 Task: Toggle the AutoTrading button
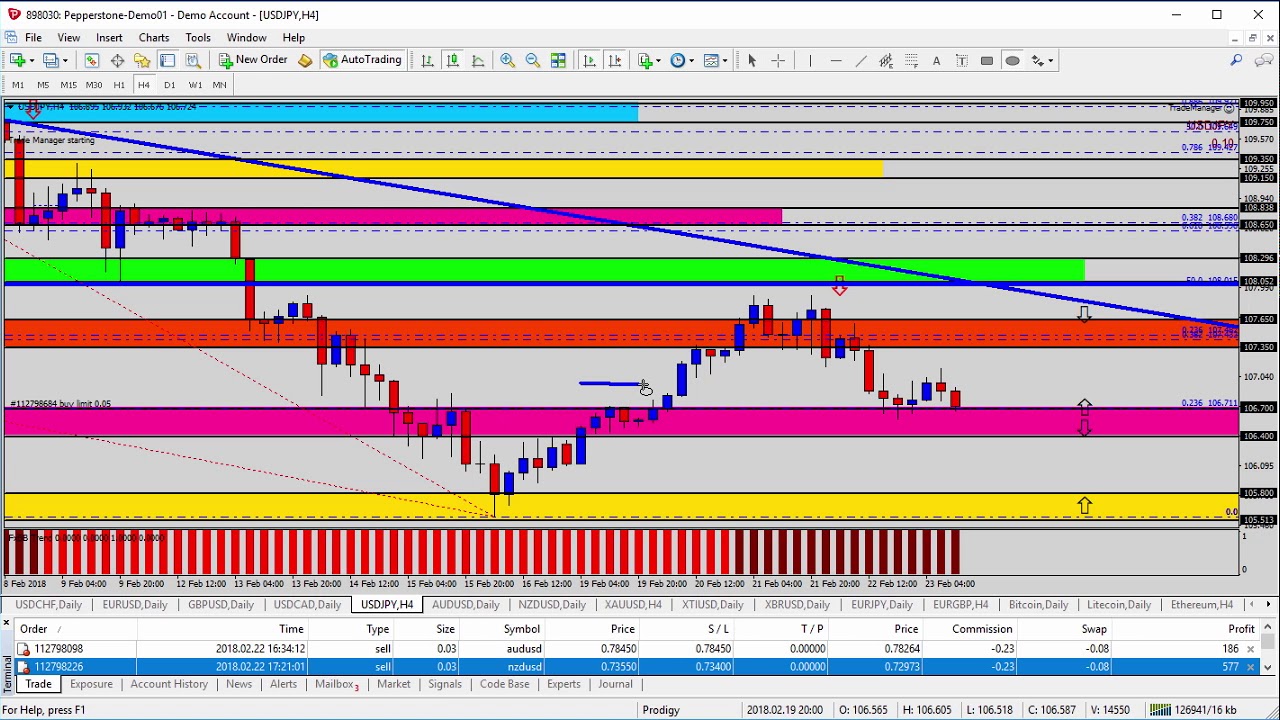364,60
